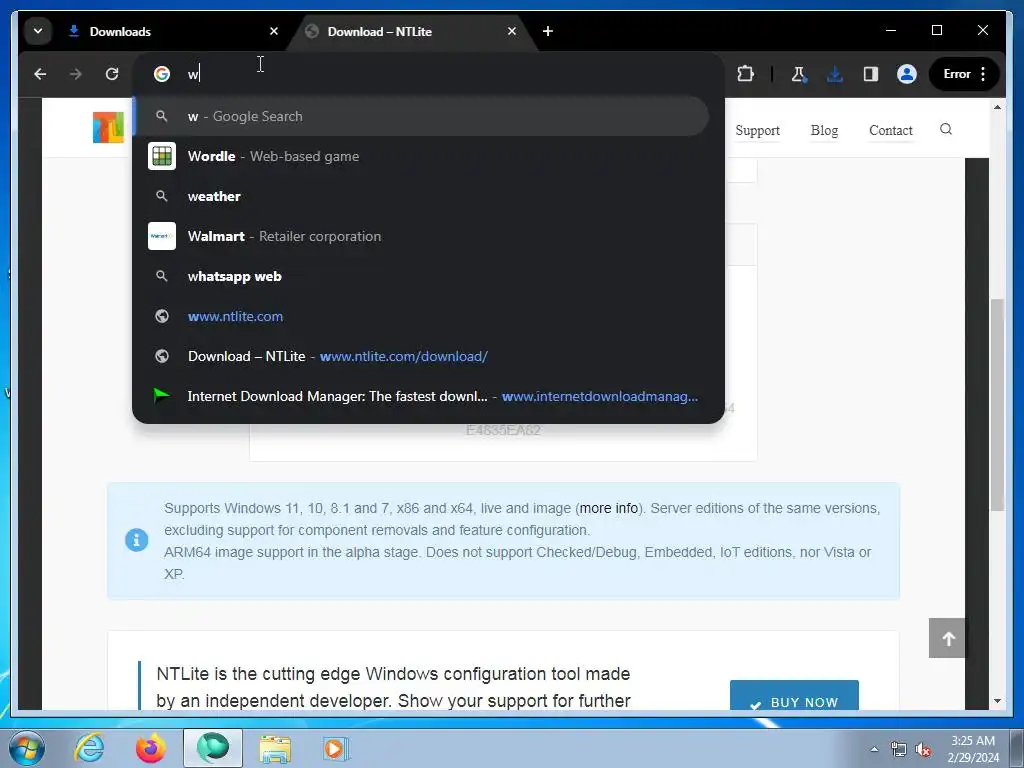Image resolution: width=1024 pixels, height=768 pixels.
Task: Click the Wordle grid icon
Action: (x=162, y=157)
